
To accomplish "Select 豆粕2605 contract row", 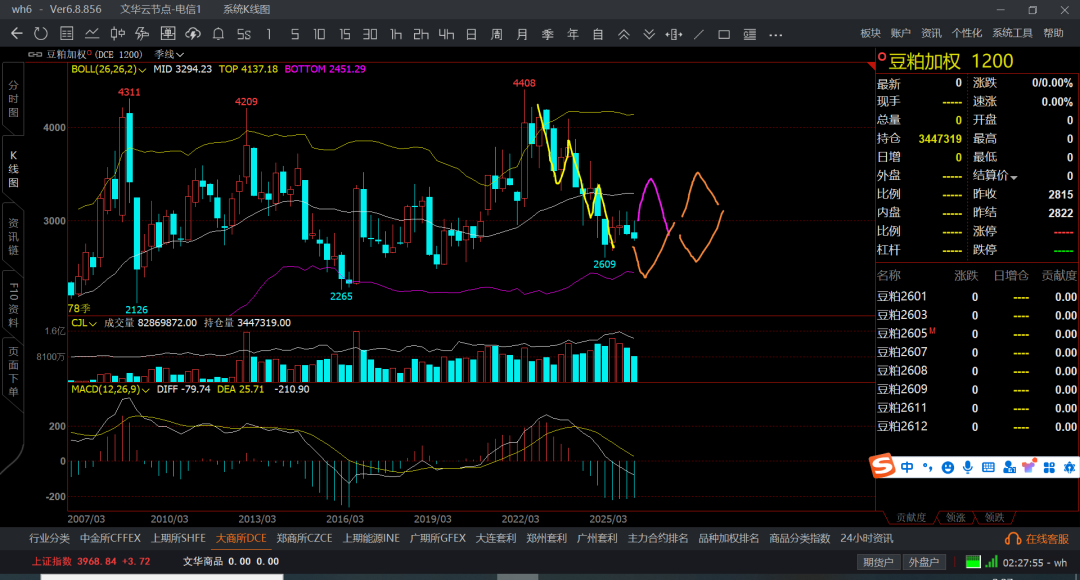I will [x=902, y=333].
